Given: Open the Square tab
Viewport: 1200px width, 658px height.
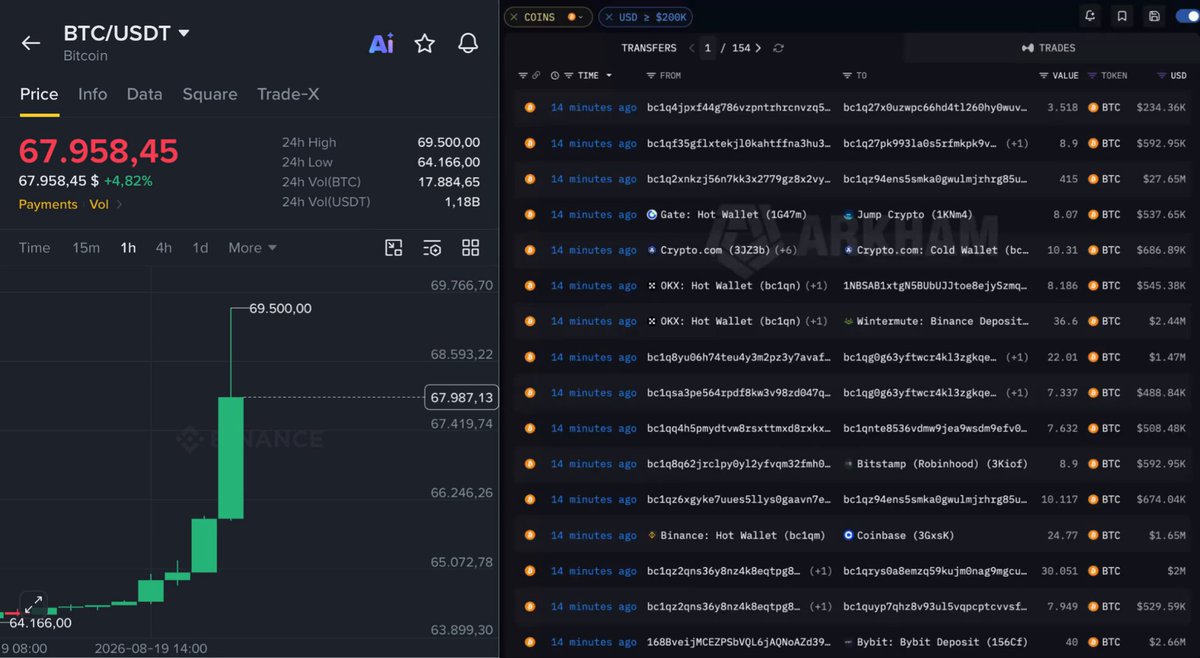Looking at the screenshot, I should [210, 94].
